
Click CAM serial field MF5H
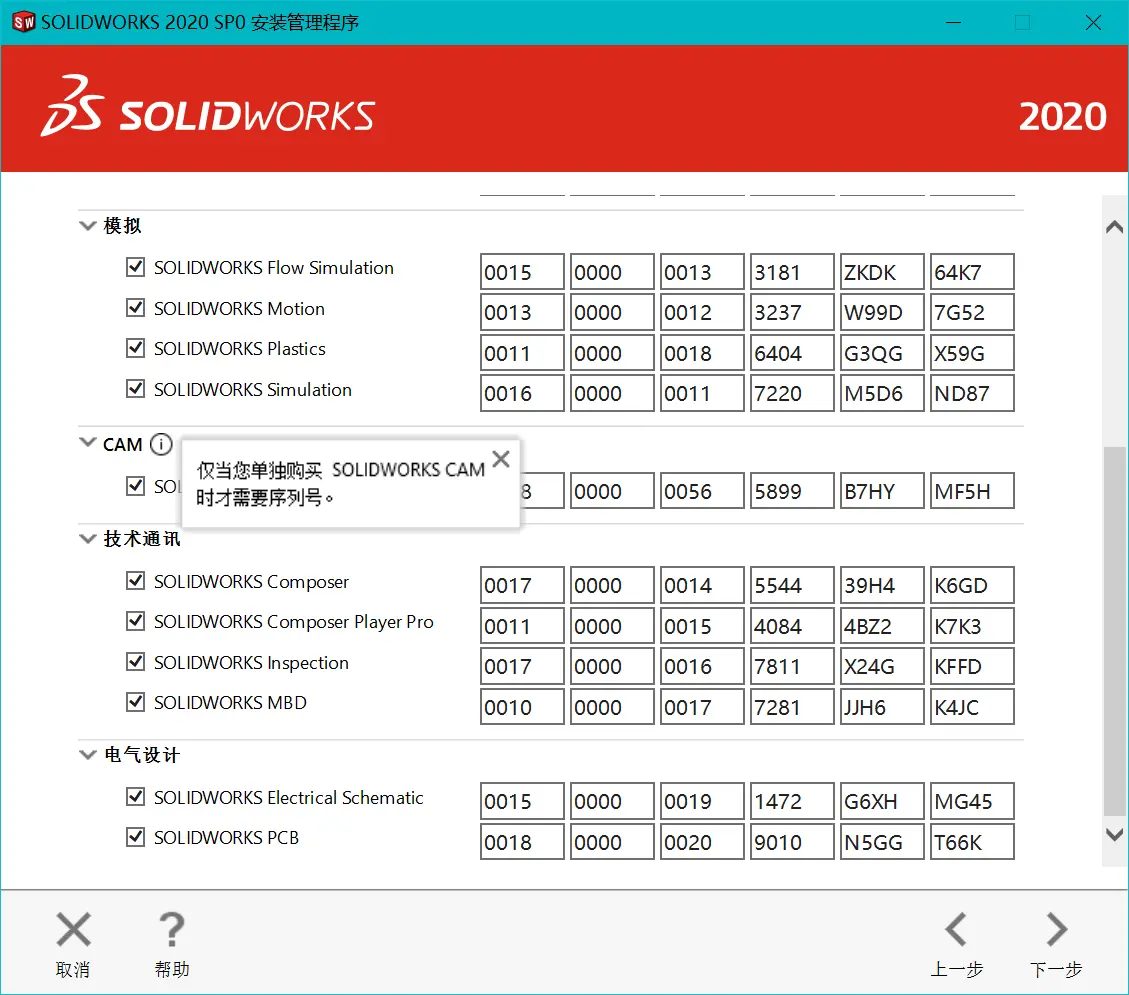(x=972, y=491)
